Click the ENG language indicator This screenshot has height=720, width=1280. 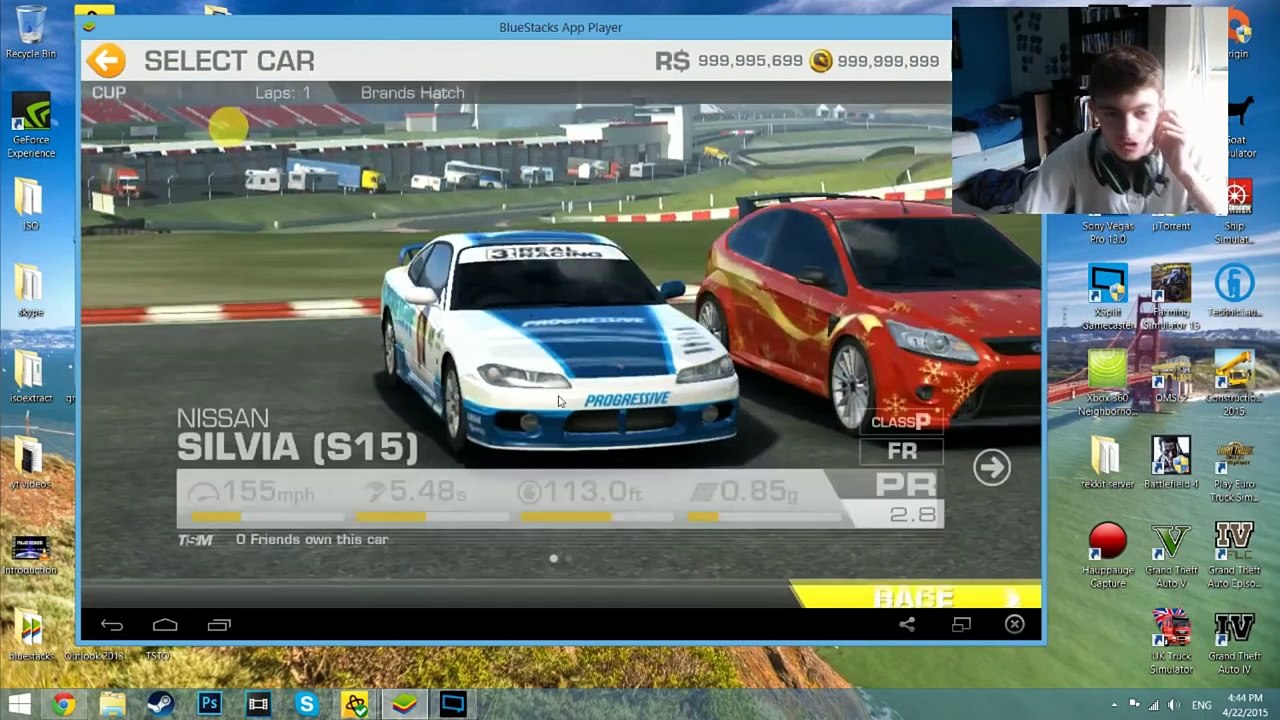(1202, 705)
